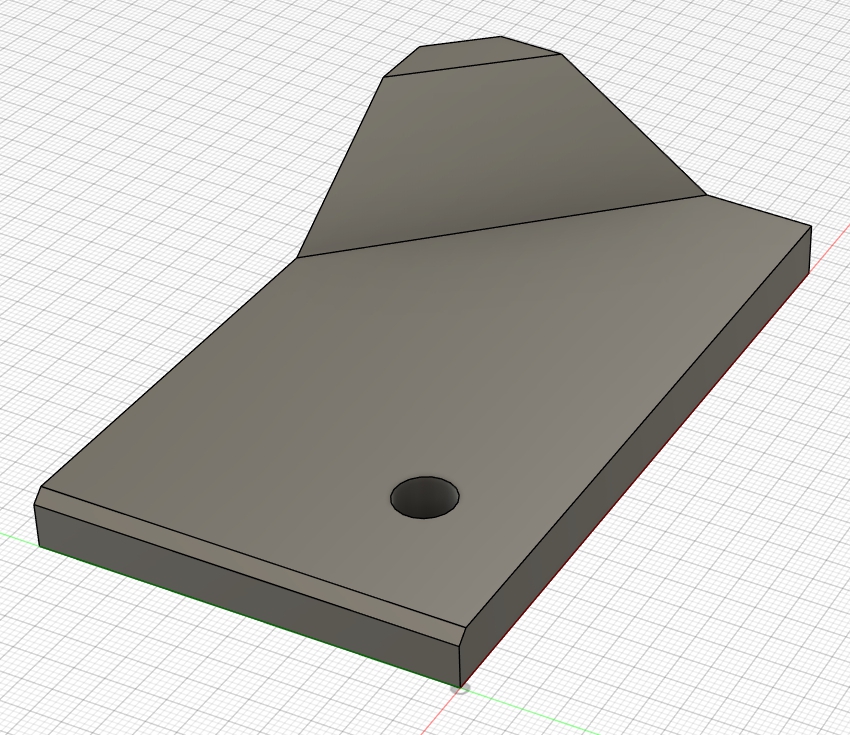Select the right slanted edge of the ramp

[x=632, y=125]
